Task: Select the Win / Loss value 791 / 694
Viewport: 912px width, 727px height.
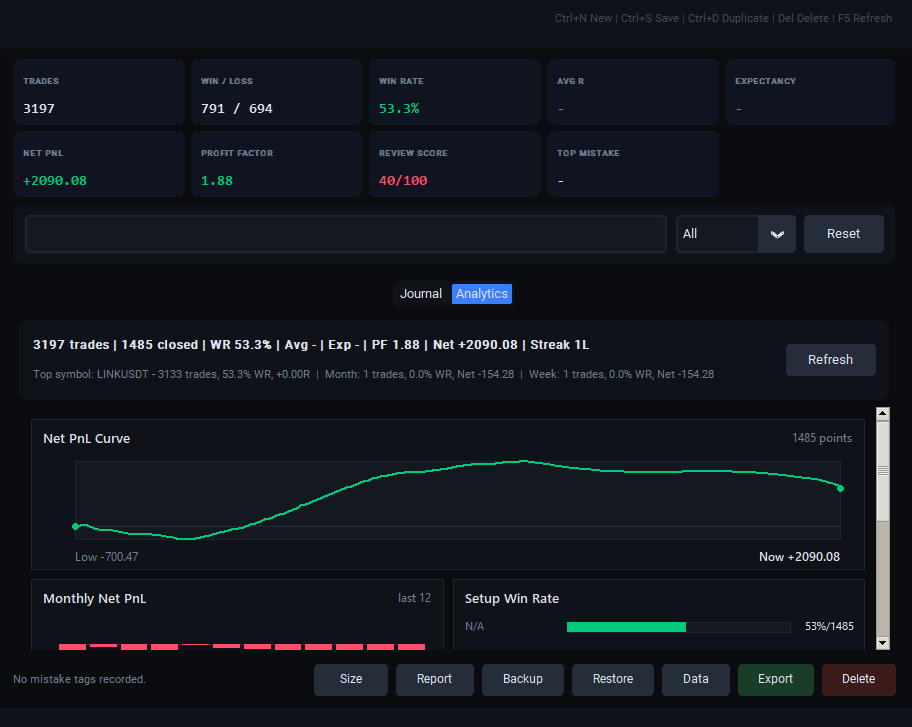Action: tap(237, 109)
